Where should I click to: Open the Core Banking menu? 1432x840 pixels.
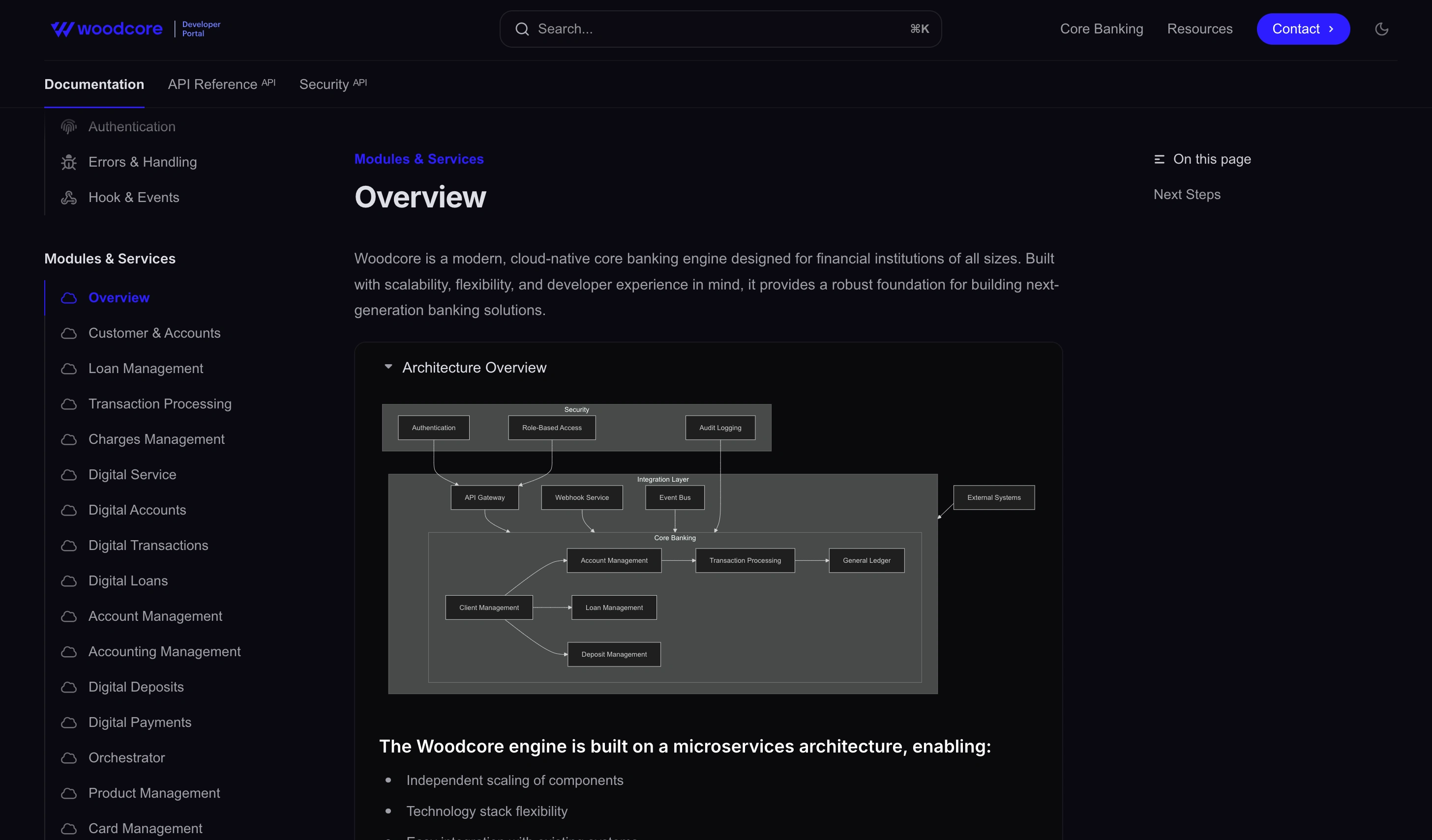point(1101,29)
